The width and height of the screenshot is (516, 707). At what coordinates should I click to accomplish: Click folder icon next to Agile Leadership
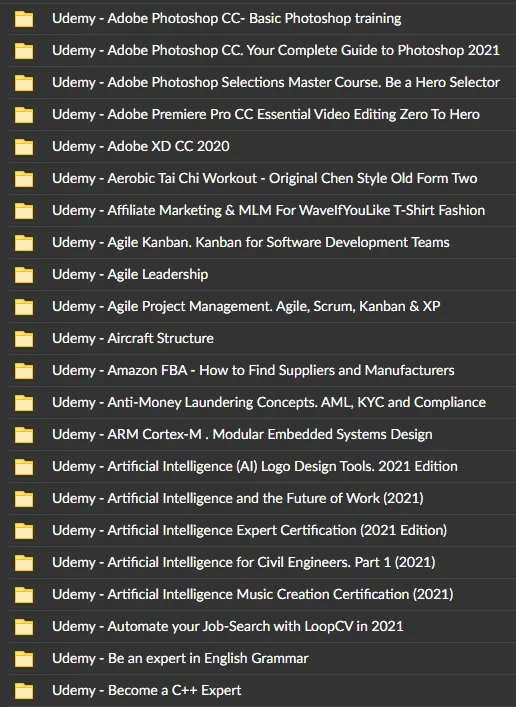pyautogui.click(x=24, y=275)
